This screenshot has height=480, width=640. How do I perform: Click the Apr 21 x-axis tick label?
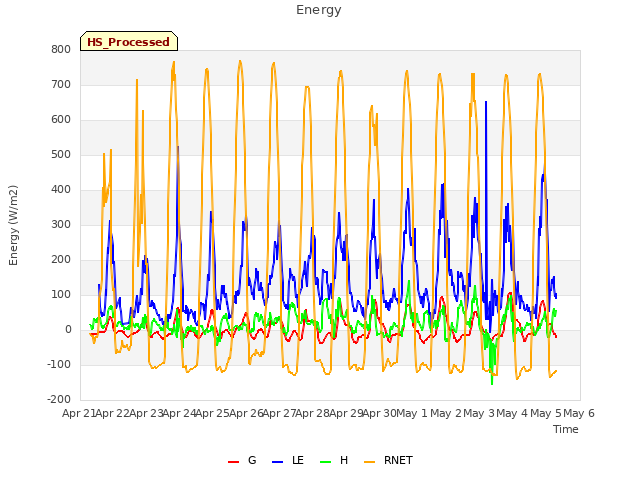point(79,413)
